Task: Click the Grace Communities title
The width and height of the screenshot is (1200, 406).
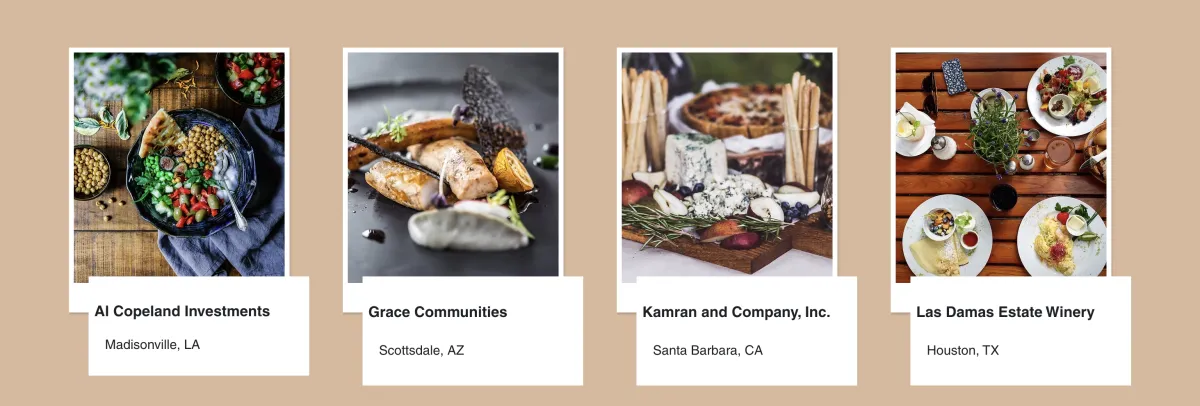Action: click(437, 312)
